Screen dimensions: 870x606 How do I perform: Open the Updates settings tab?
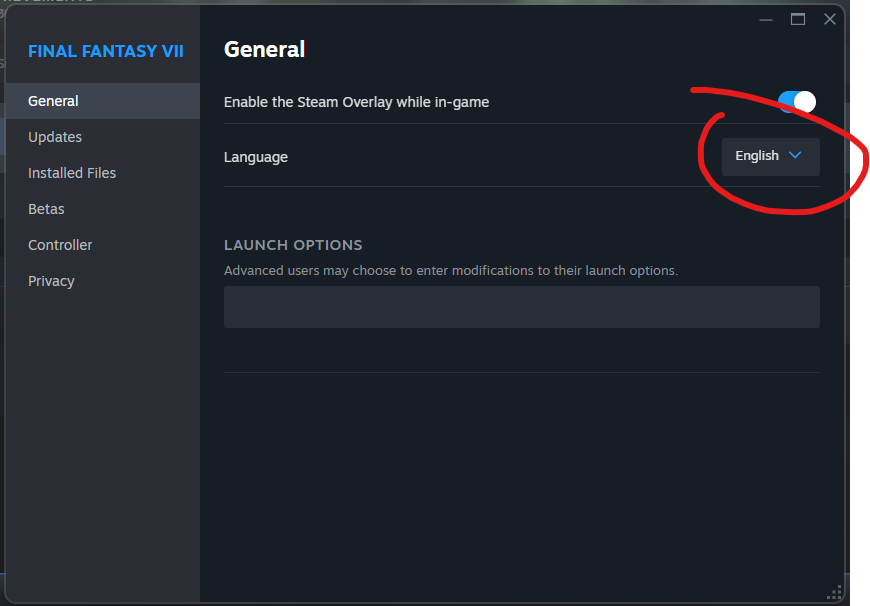tap(103, 137)
